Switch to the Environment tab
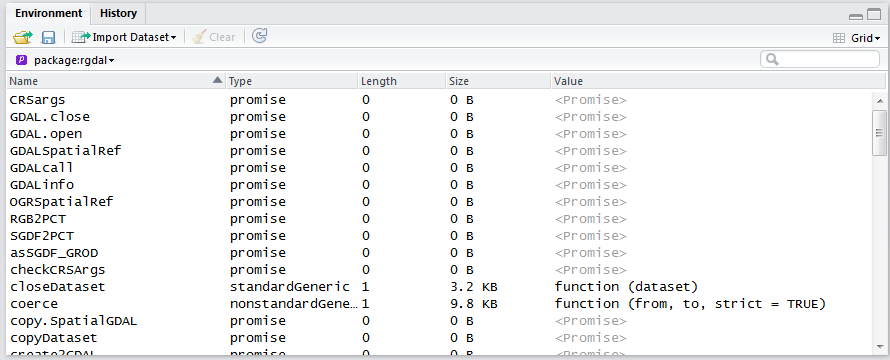Image resolution: width=890 pixels, height=360 pixels. 49,13
